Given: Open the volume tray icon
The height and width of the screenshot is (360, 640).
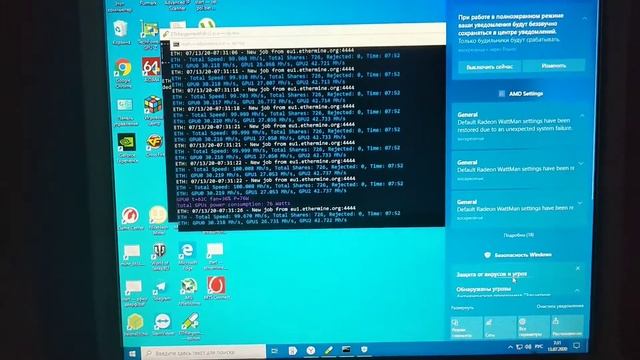Looking at the screenshot, I should (x=528, y=347).
